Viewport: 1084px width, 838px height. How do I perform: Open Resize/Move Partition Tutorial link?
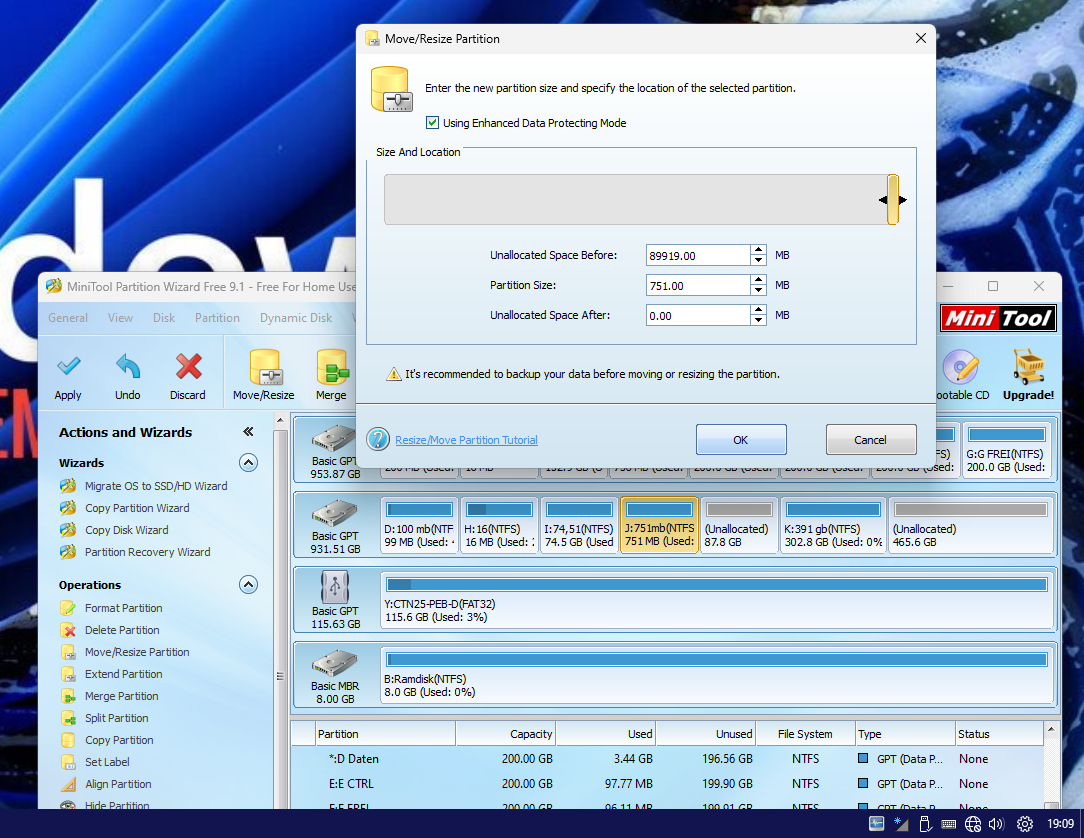coord(466,440)
